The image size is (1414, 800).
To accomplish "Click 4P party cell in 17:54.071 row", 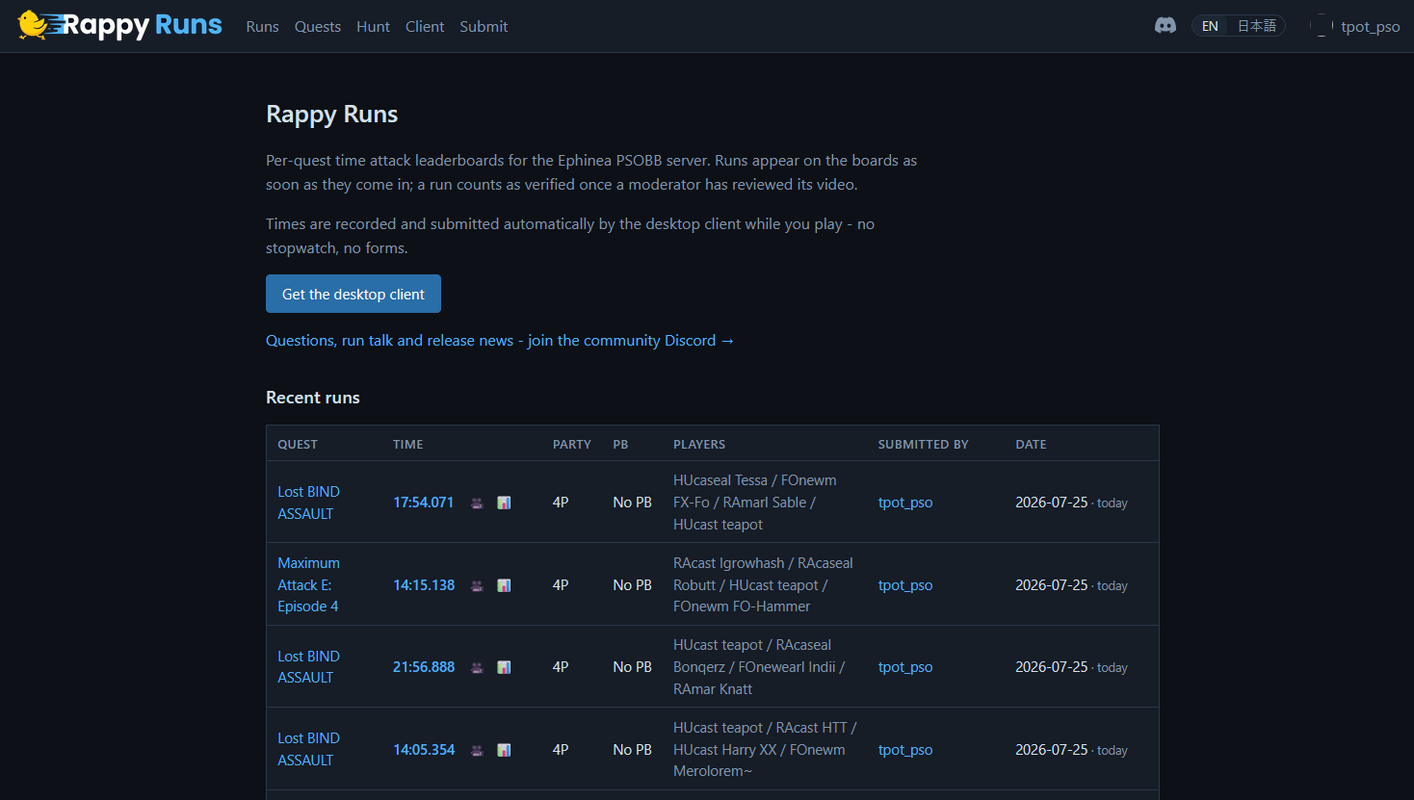I will (x=561, y=503).
